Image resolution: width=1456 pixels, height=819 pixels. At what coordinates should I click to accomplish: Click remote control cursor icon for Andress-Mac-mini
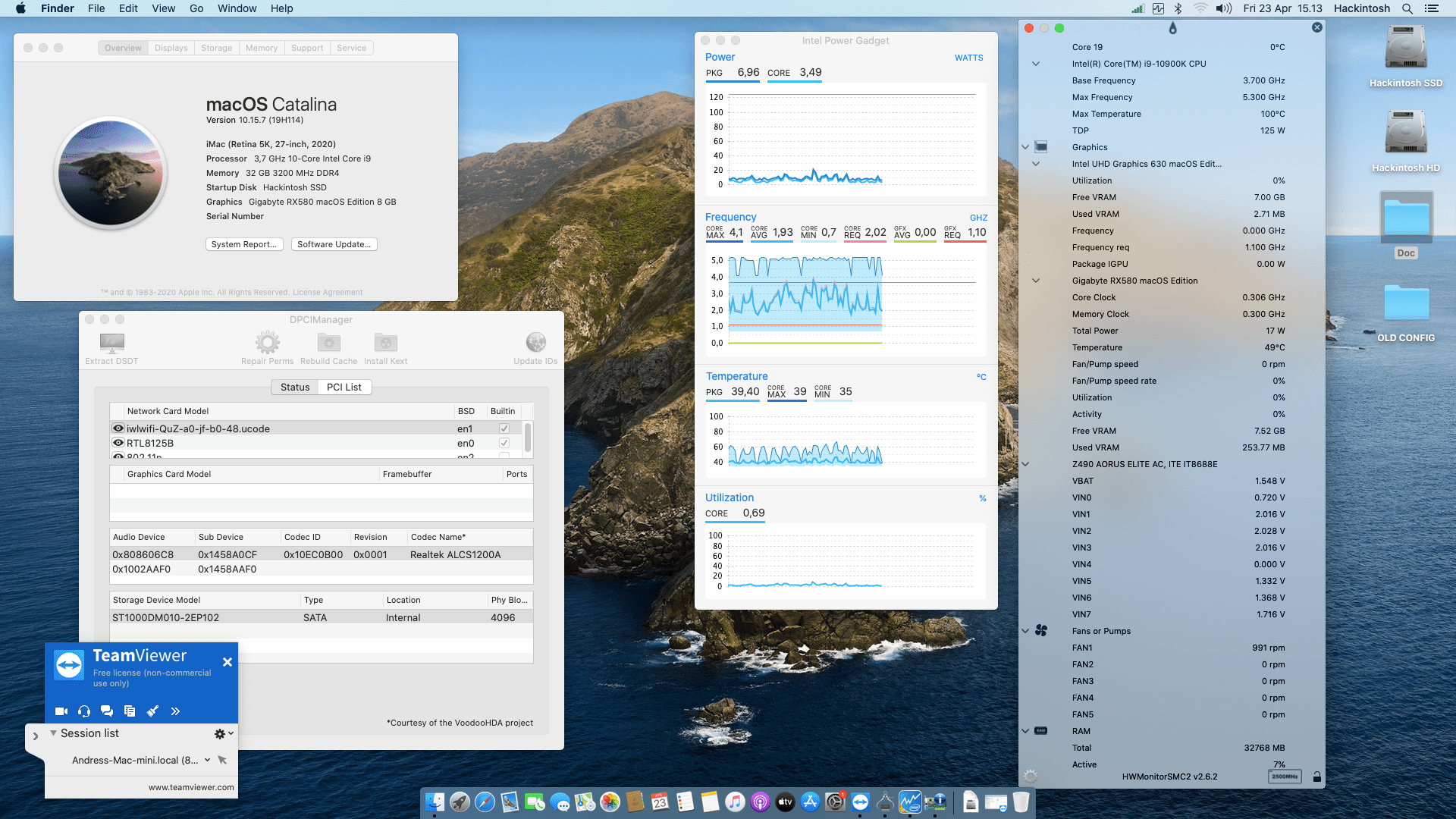click(222, 760)
